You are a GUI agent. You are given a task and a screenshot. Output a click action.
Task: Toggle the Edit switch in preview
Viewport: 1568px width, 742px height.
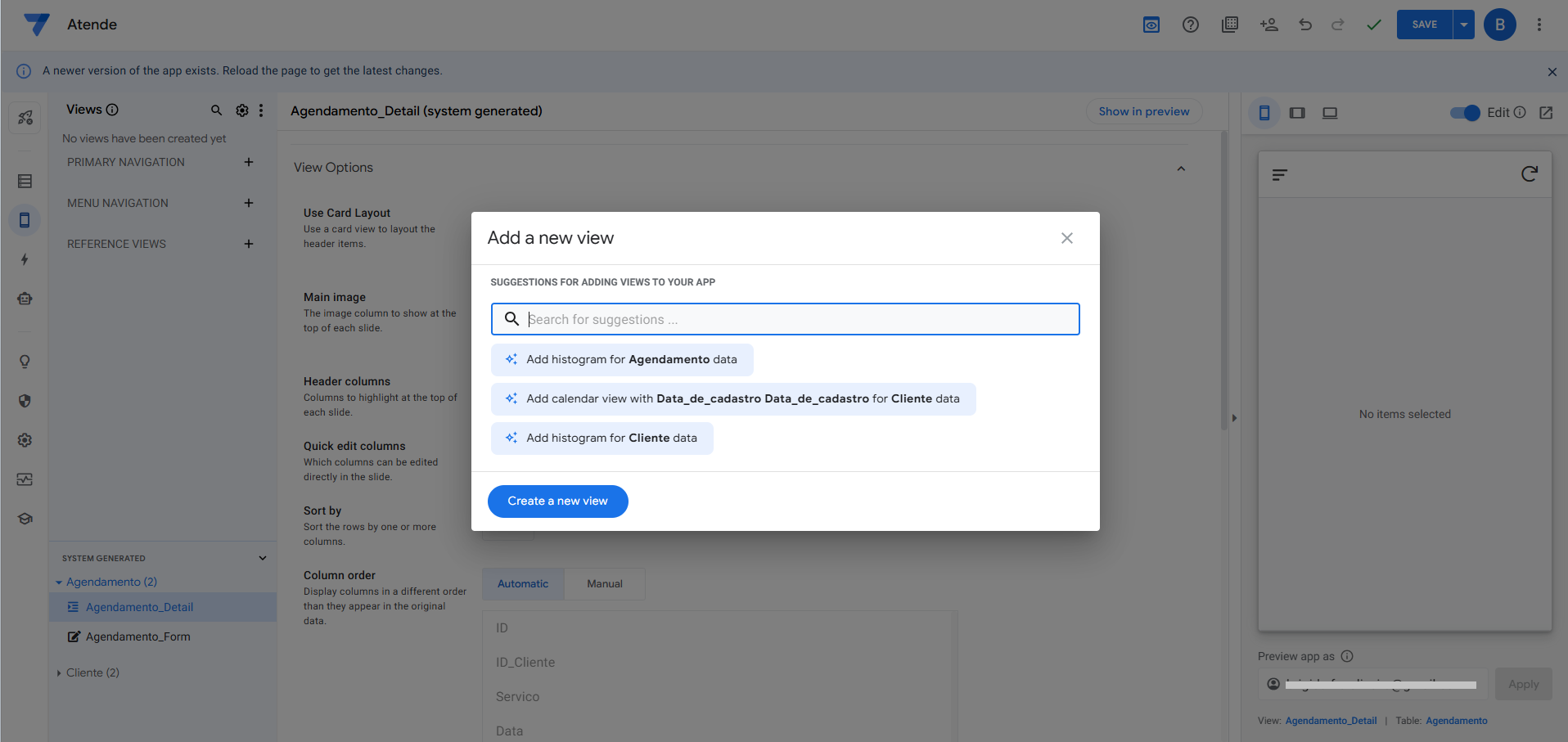tap(1464, 113)
